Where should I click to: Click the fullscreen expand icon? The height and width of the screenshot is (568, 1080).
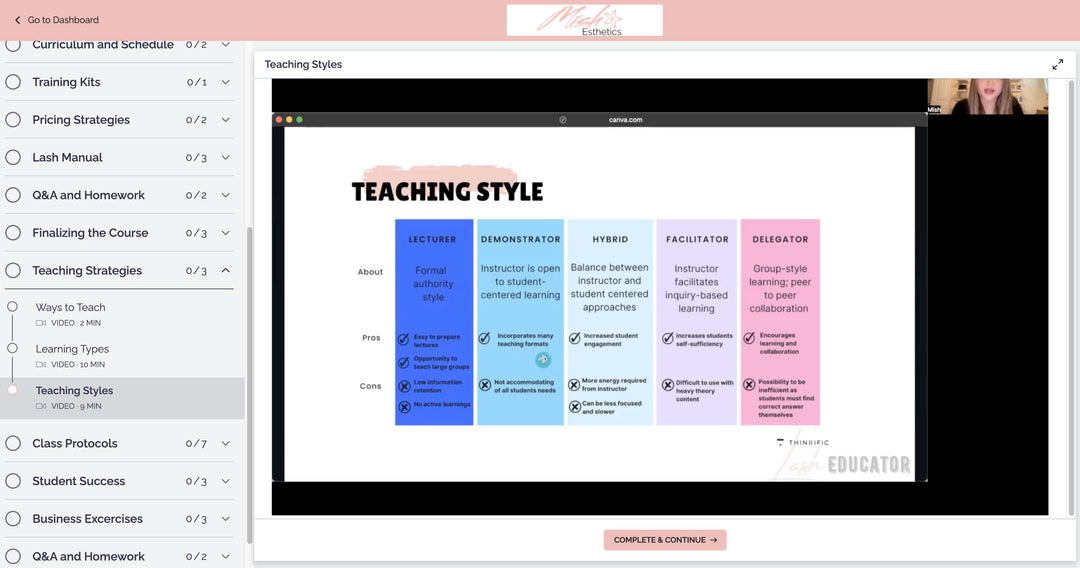[x=1057, y=64]
